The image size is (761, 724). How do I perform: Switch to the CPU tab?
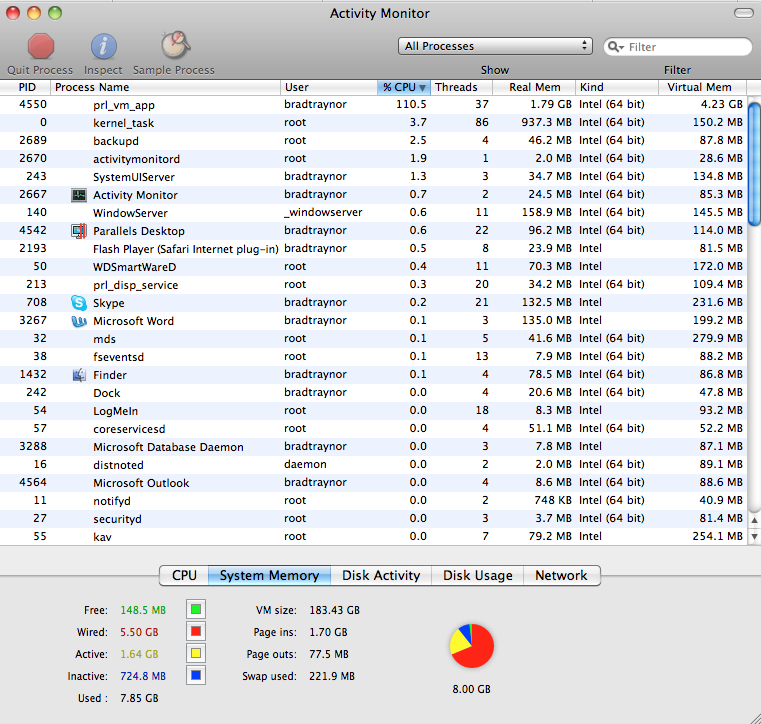[184, 576]
